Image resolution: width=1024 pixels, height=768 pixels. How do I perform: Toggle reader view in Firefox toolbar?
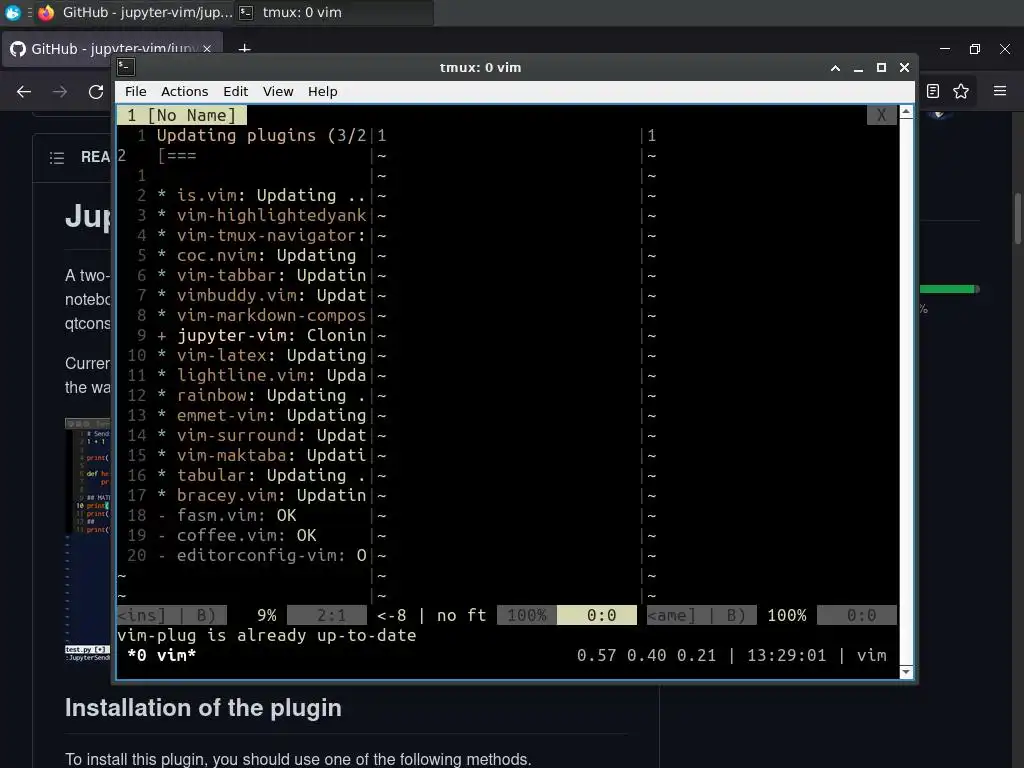click(933, 91)
